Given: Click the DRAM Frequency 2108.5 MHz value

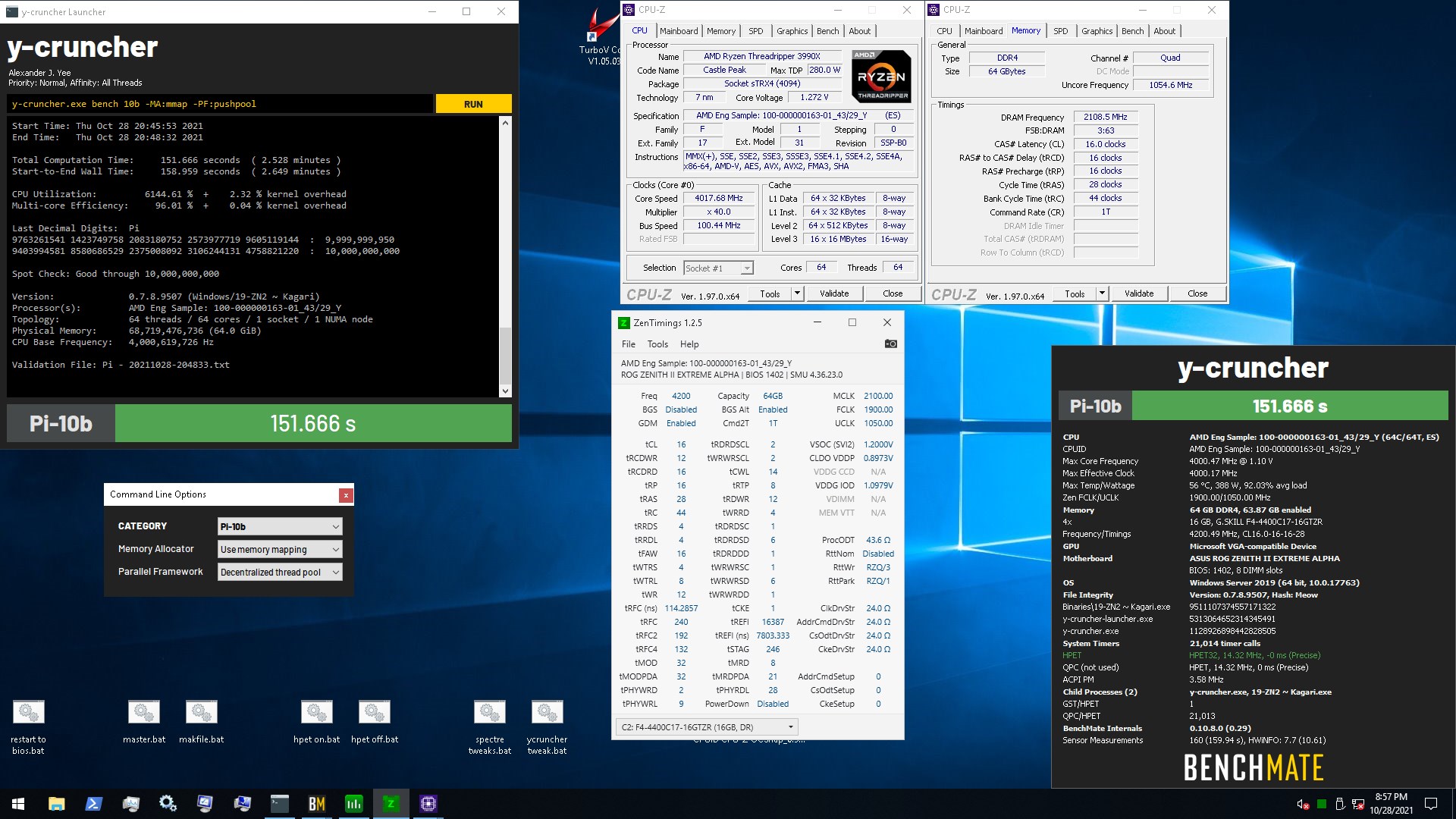Looking at the screenshot, I should pos(1106,117).
